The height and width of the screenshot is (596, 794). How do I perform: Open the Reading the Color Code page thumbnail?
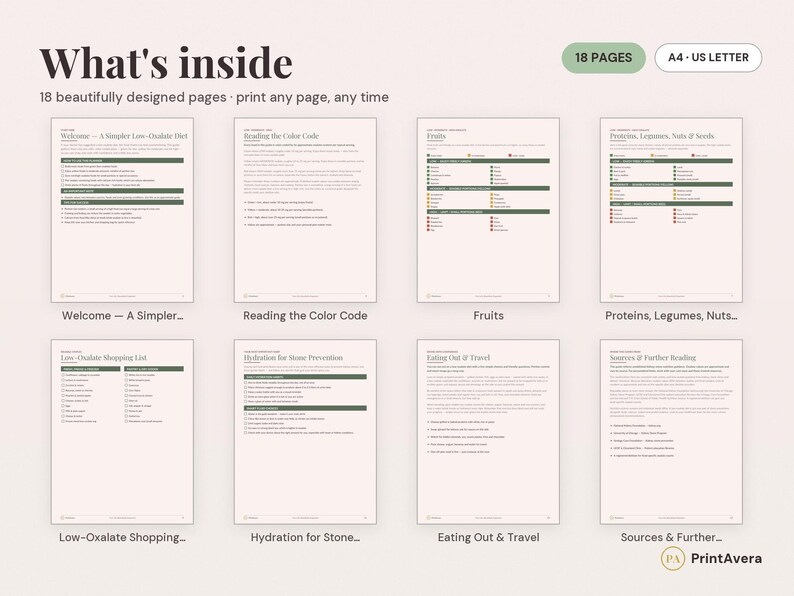pyautogui.click(x=305, y=210)
